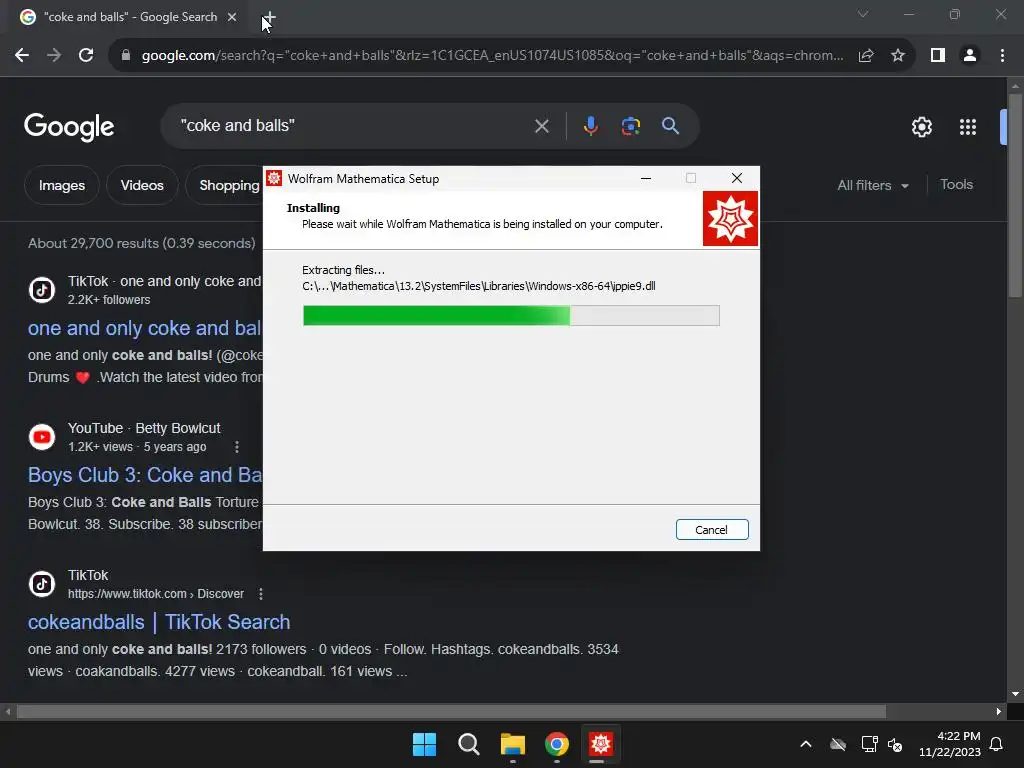Switch to the Images filter
Viewport: 1024px width, 768px height.
pyautogui.click(x=61, y=185)
